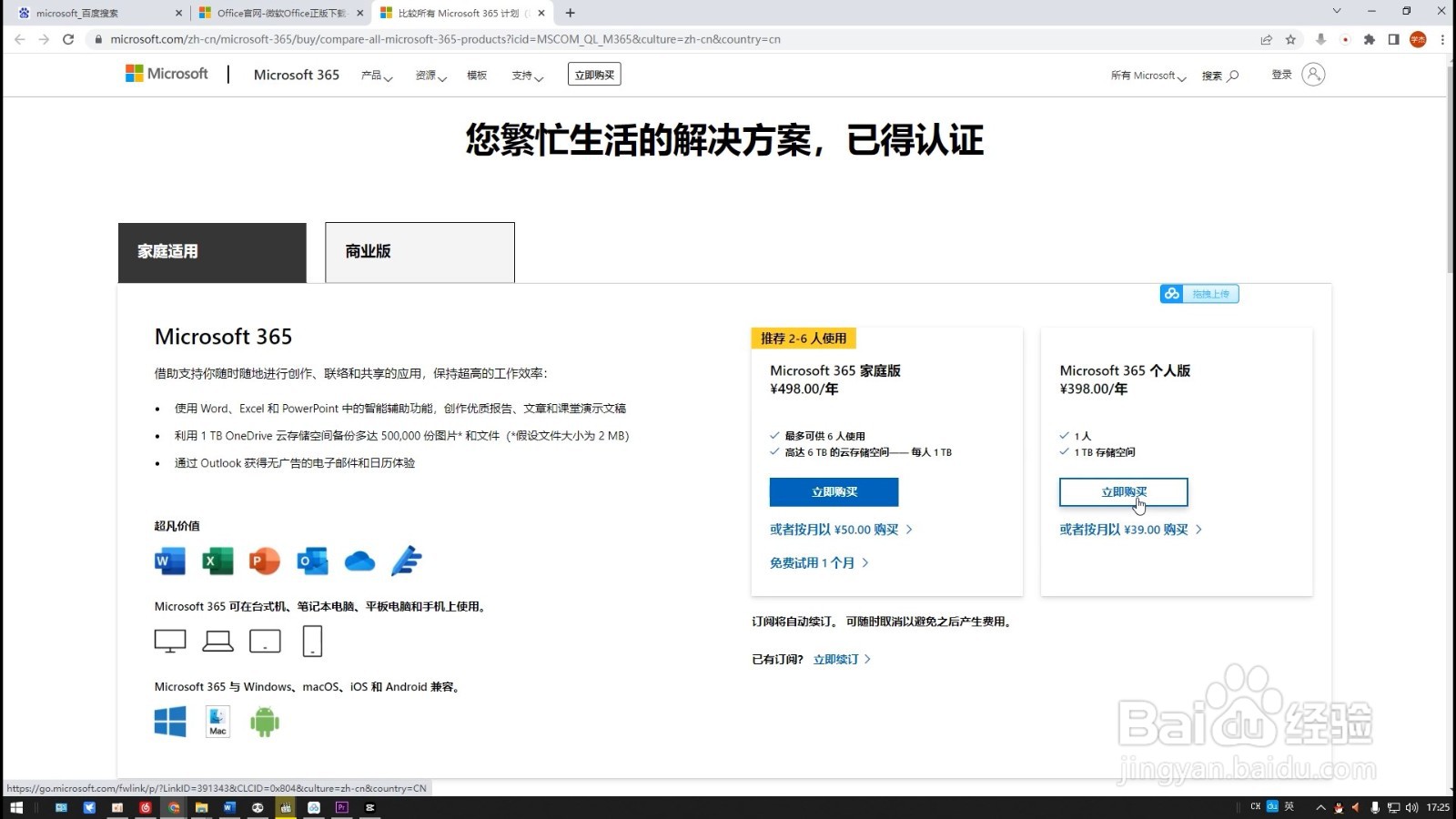
Task: Open the Chrome three-dot menu
Action: coord(1442,39)
